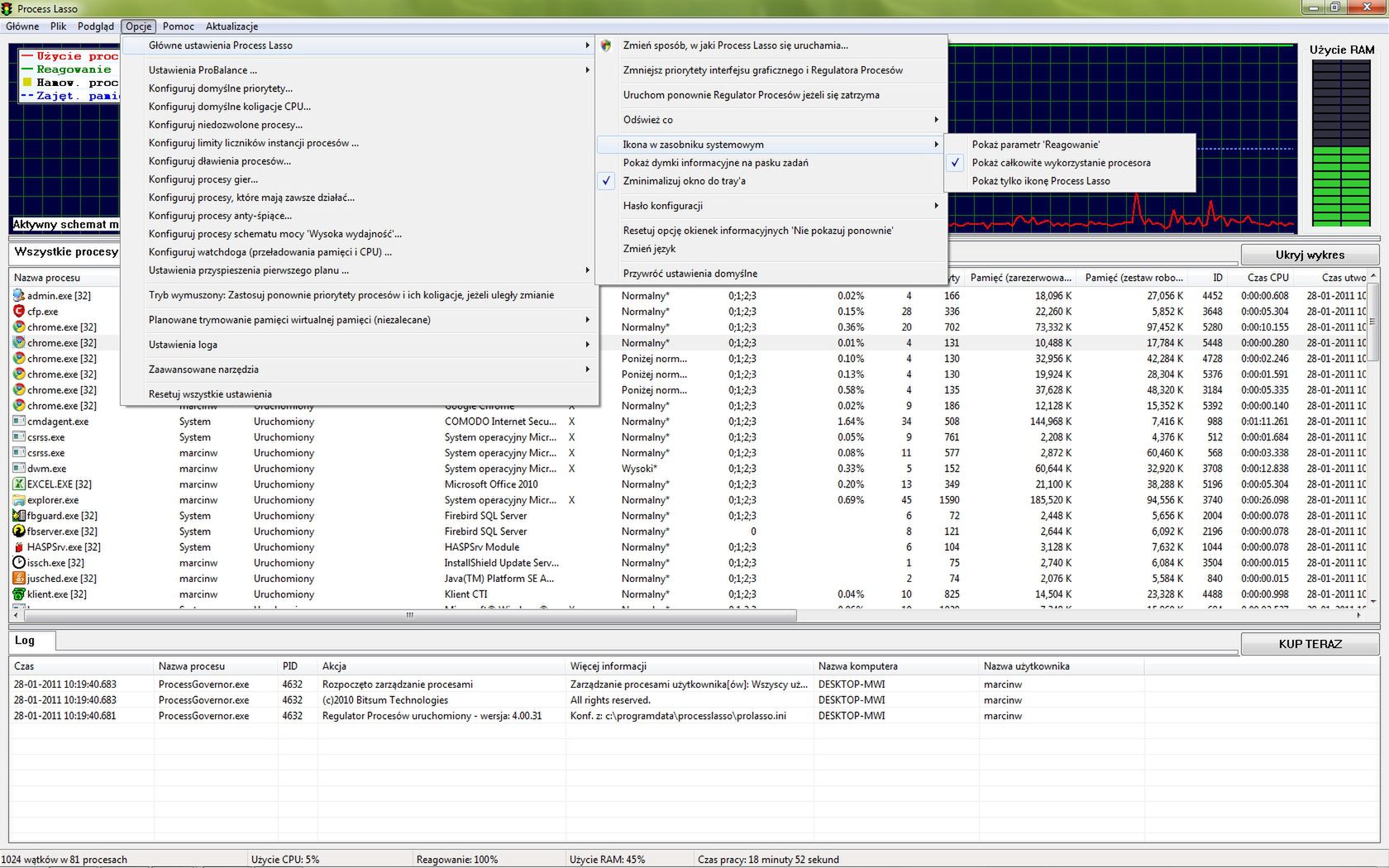Image resolution: width=1389 pixels, height=868 pixels.
Task: Click the cmdagent.exe process icon
Action: click(19, 421)
